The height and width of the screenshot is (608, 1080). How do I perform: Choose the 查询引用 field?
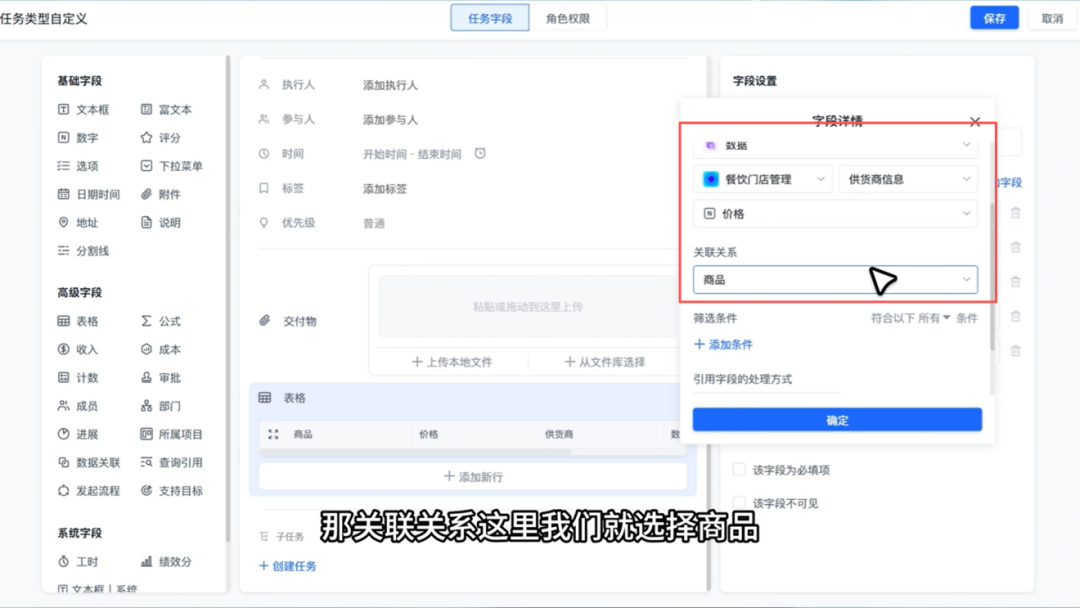point(172,462)
